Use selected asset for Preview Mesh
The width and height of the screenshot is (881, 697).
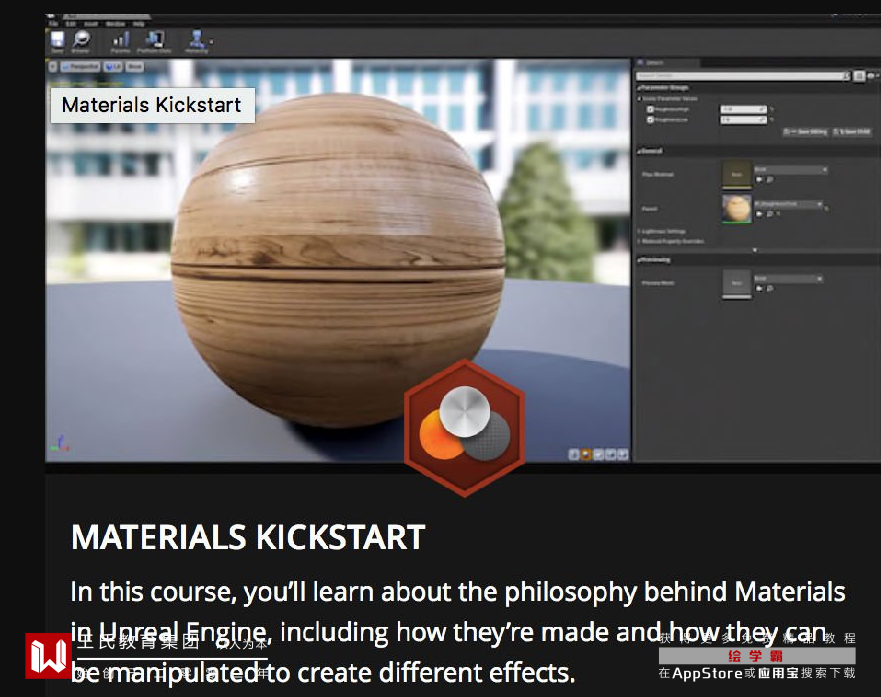(x=760, y=289)
